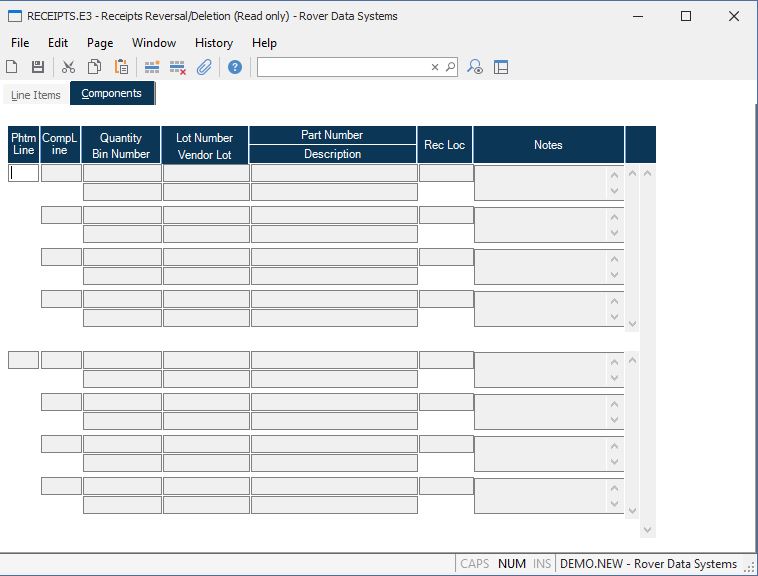Click the first Phtm Line input field
The image size is (758, 576).
coord(24,173)
